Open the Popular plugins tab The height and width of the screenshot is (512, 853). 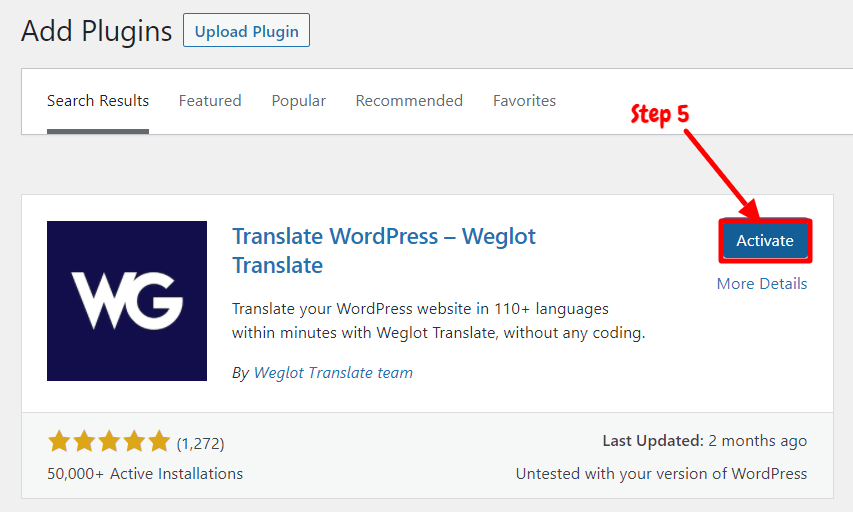299,101
